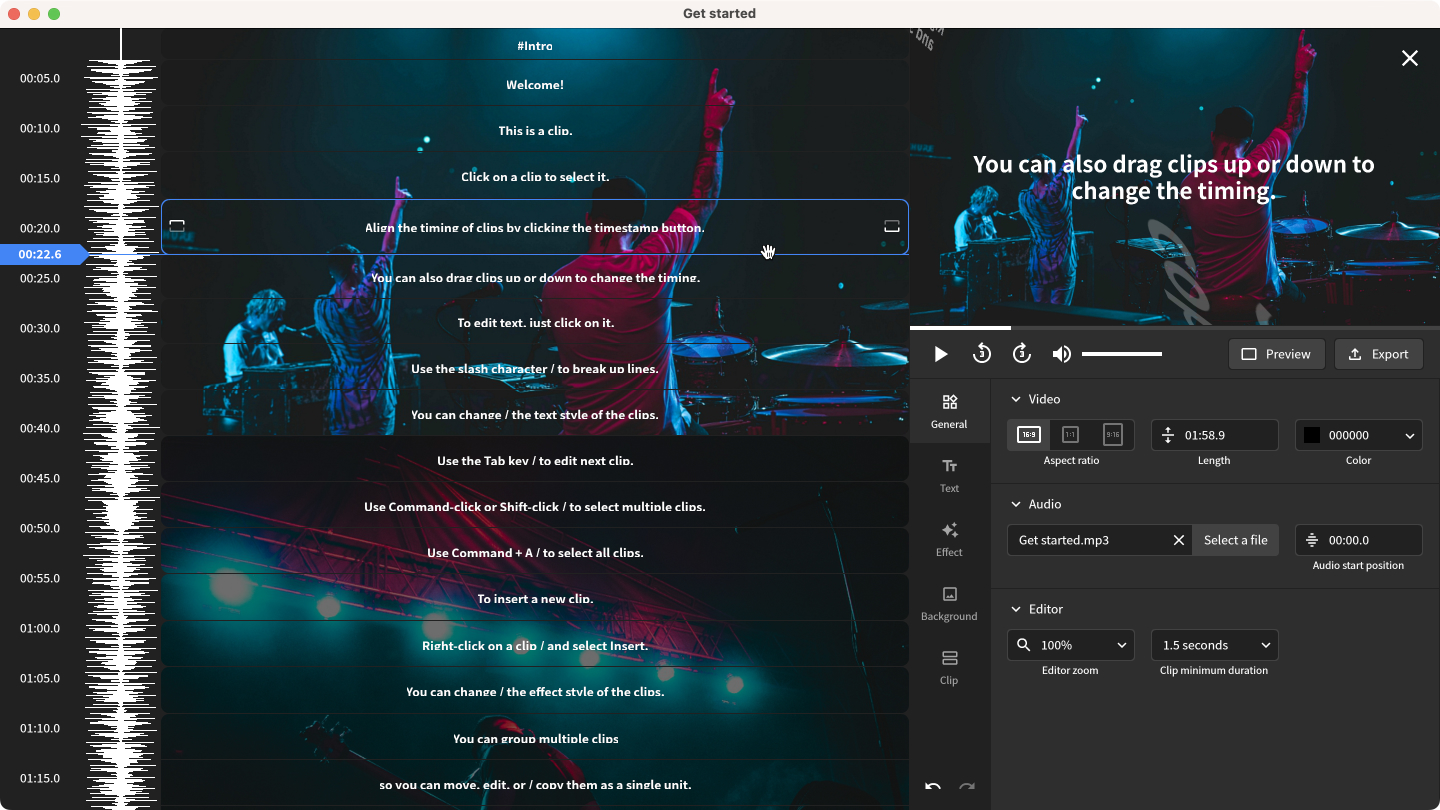Select the 1:1 aspect ratio

(1070, 435)
